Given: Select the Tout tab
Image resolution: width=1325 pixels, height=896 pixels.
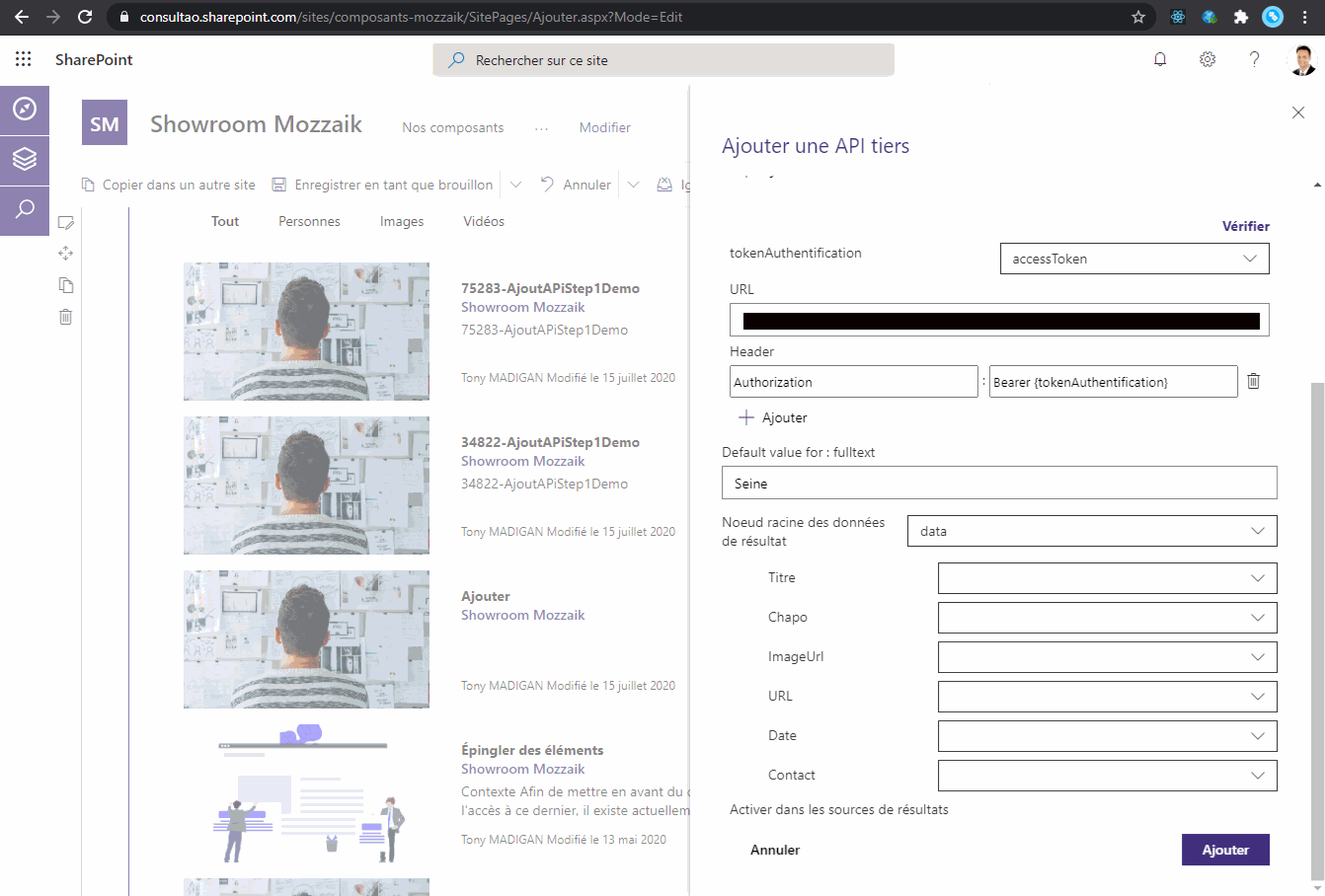Looking at the screenshot, I should [225, 221].
